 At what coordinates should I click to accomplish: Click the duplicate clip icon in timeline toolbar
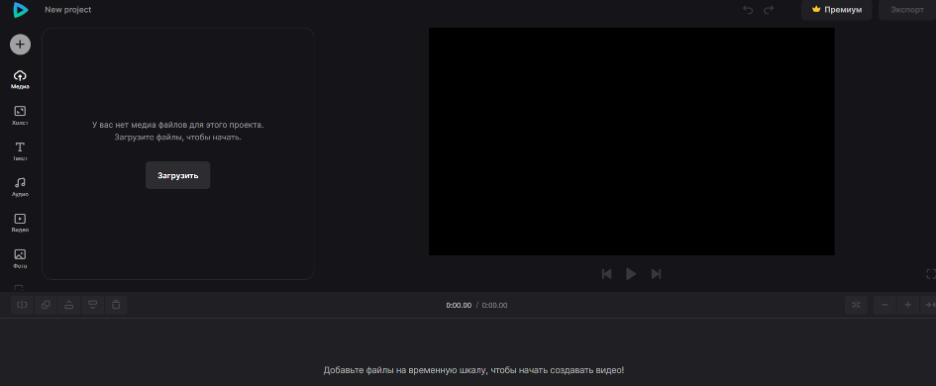pos(45,305)
